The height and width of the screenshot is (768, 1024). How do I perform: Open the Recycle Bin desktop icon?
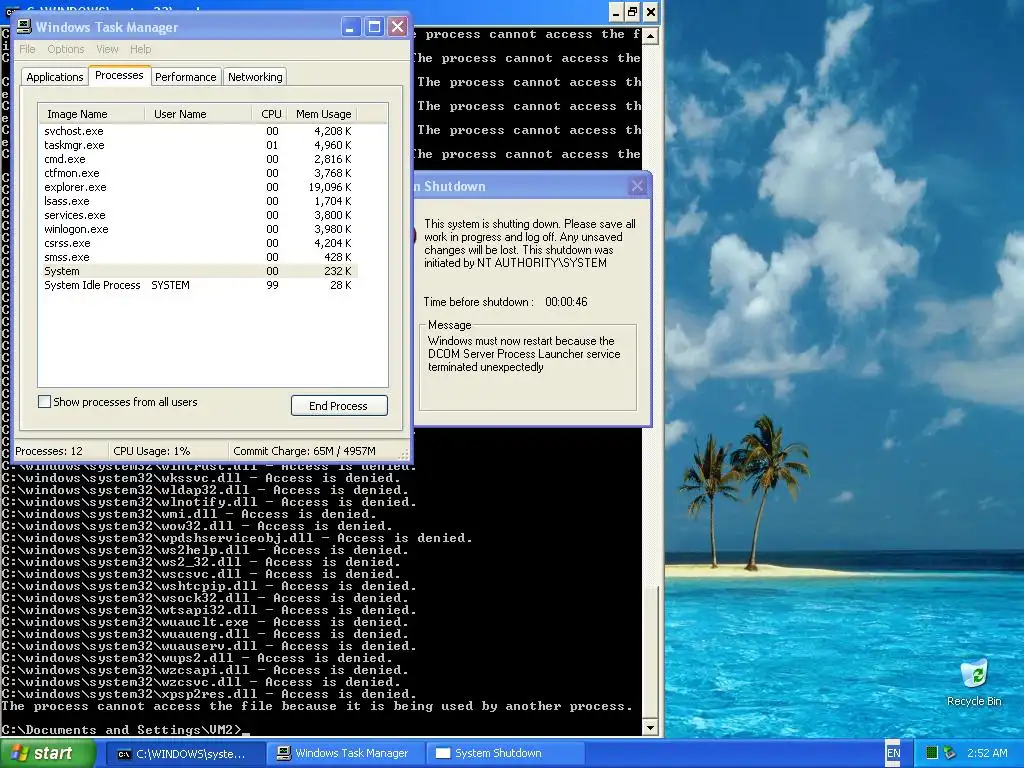click(x=974, y=682)
